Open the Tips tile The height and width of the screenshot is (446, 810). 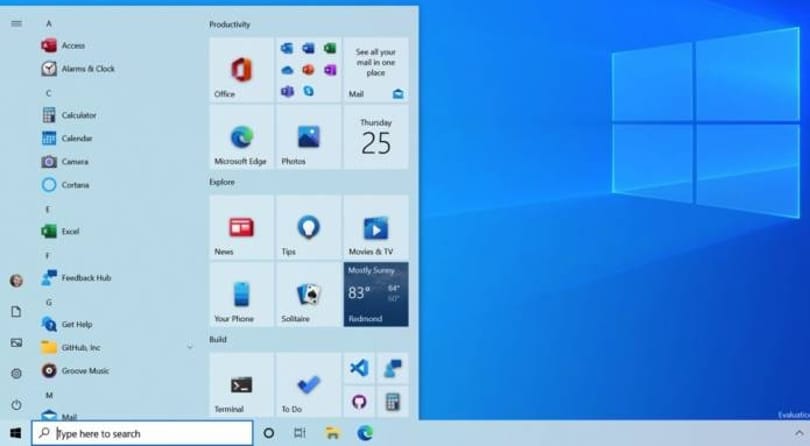point(308,227)
